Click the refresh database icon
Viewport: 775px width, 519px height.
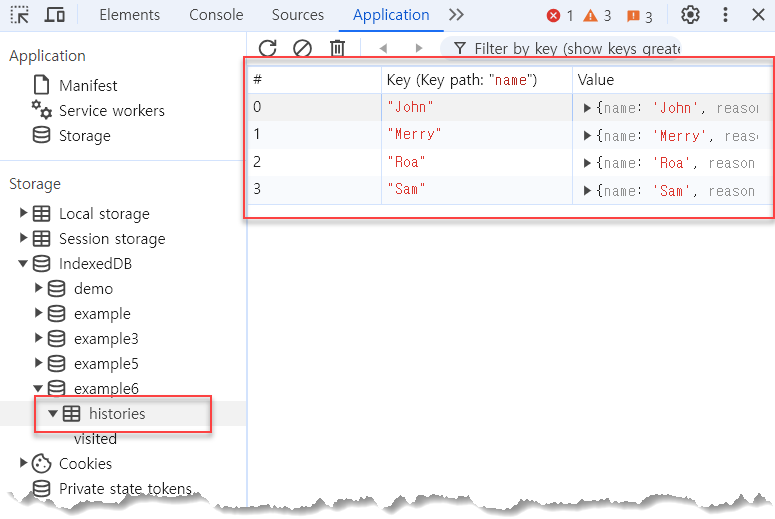267,48
